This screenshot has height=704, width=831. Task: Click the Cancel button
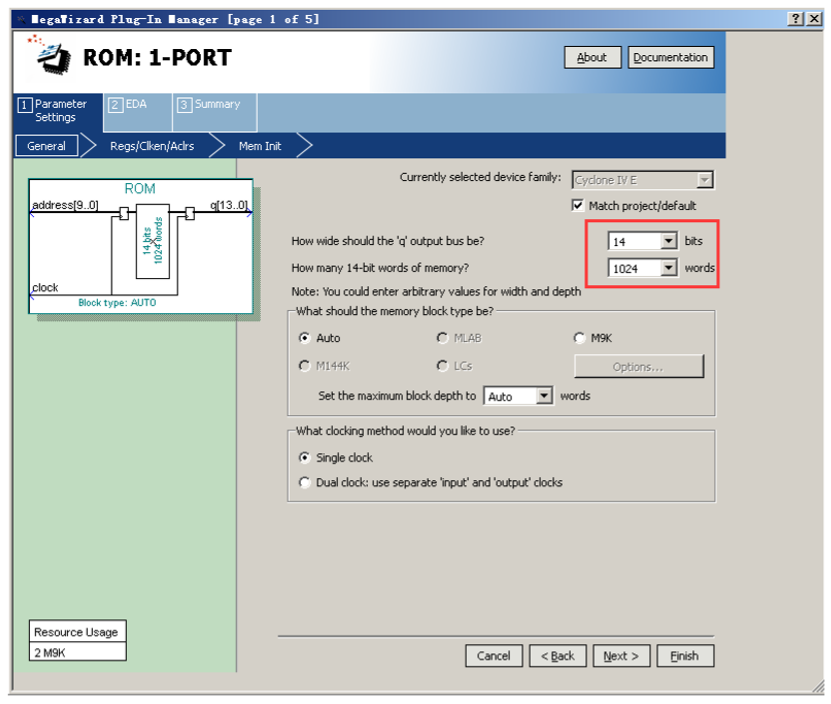coord(493,656)
